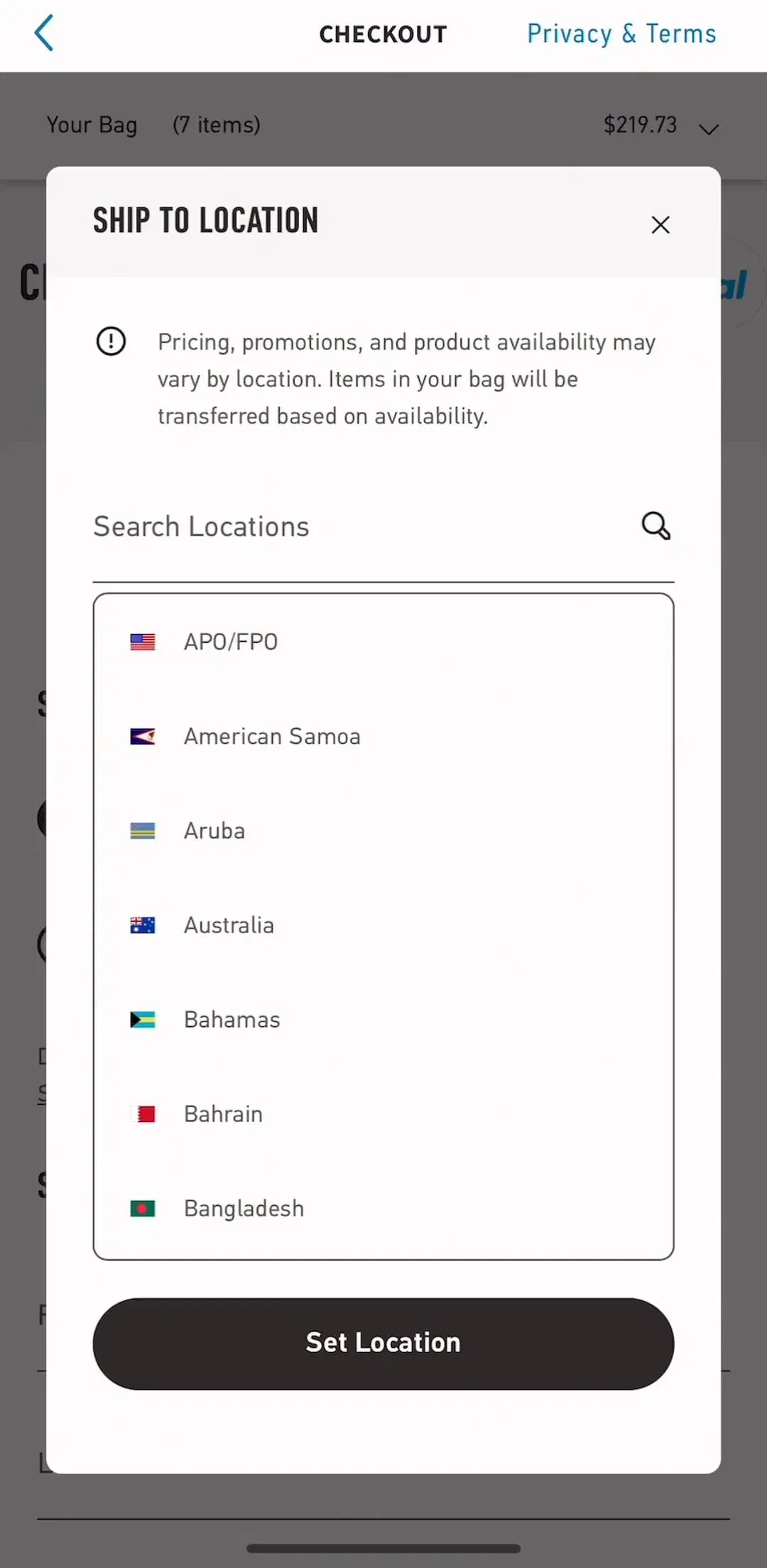Tap the Your Bag 7 items summary

pyautogui.click(x=153, y=125)
